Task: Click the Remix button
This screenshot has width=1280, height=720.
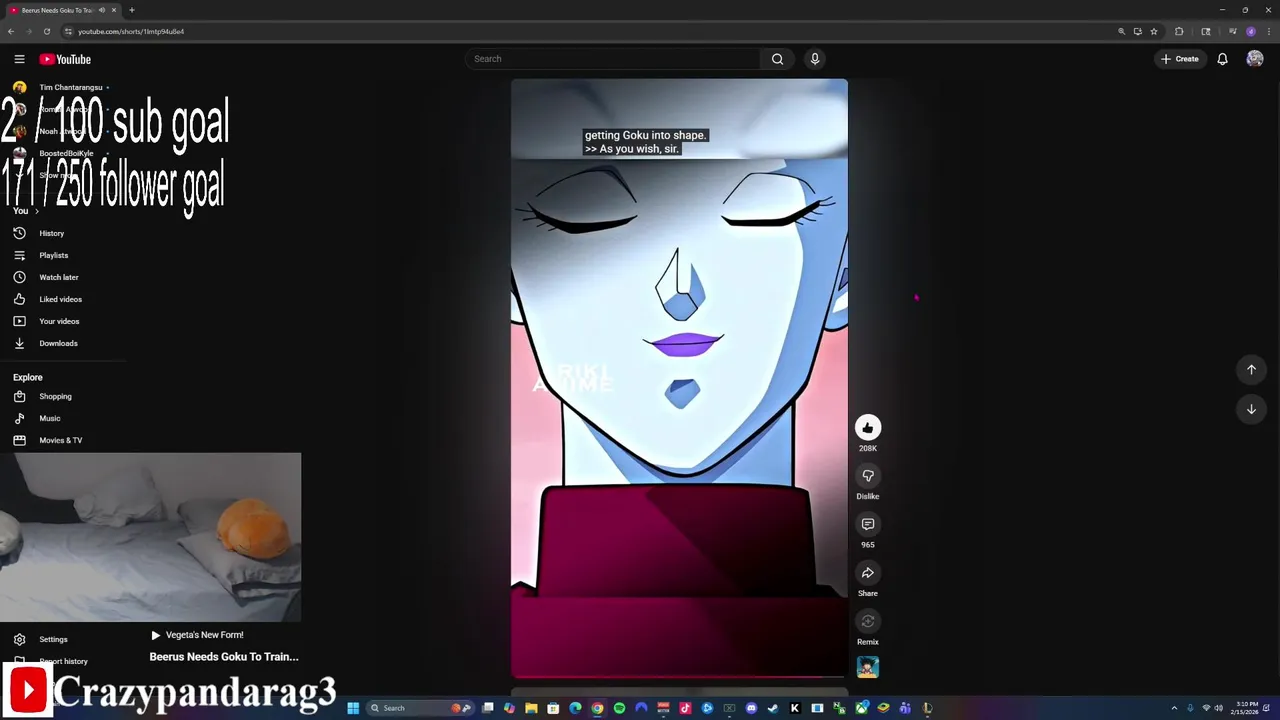Action: click(868, 621)
